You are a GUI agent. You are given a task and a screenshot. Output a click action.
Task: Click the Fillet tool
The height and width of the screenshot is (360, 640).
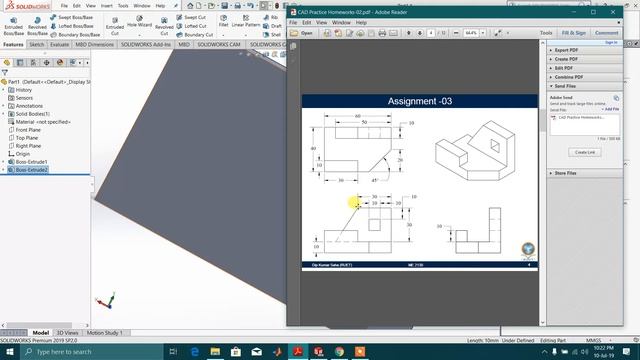pyautogui.click(x=223, y=21)
